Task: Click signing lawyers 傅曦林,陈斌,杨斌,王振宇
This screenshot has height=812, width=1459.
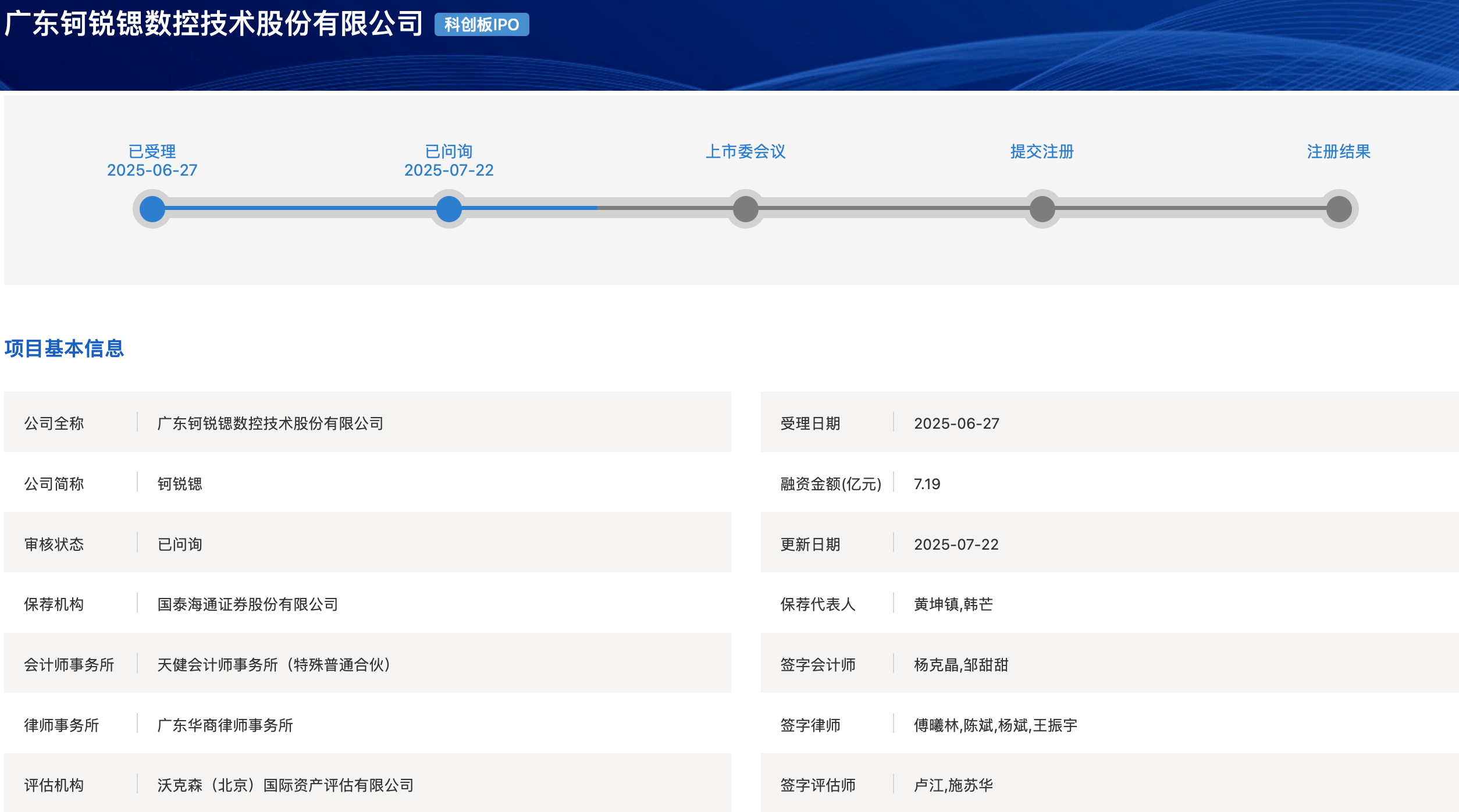Action: (x=995, y=725)
